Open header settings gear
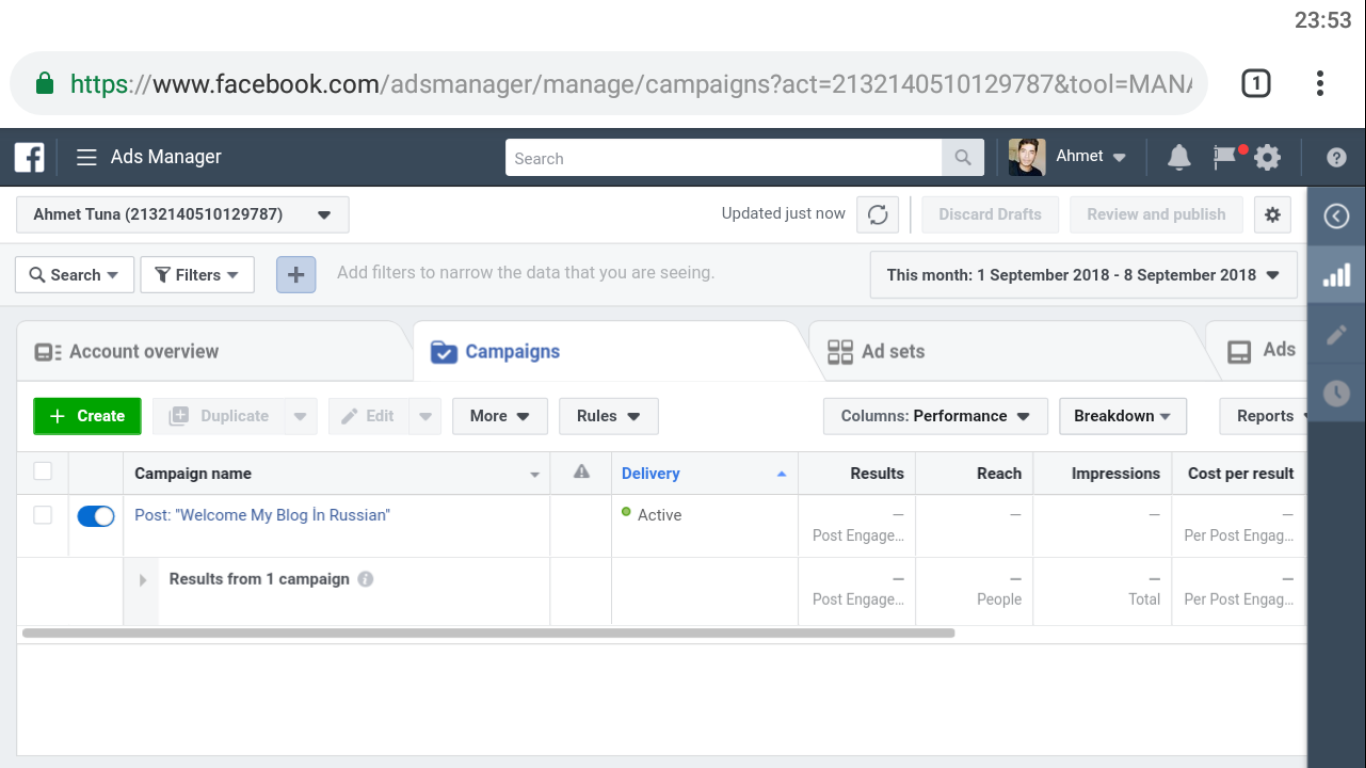The width and height of the screenshot is (1366, 768). (1267, 157)
